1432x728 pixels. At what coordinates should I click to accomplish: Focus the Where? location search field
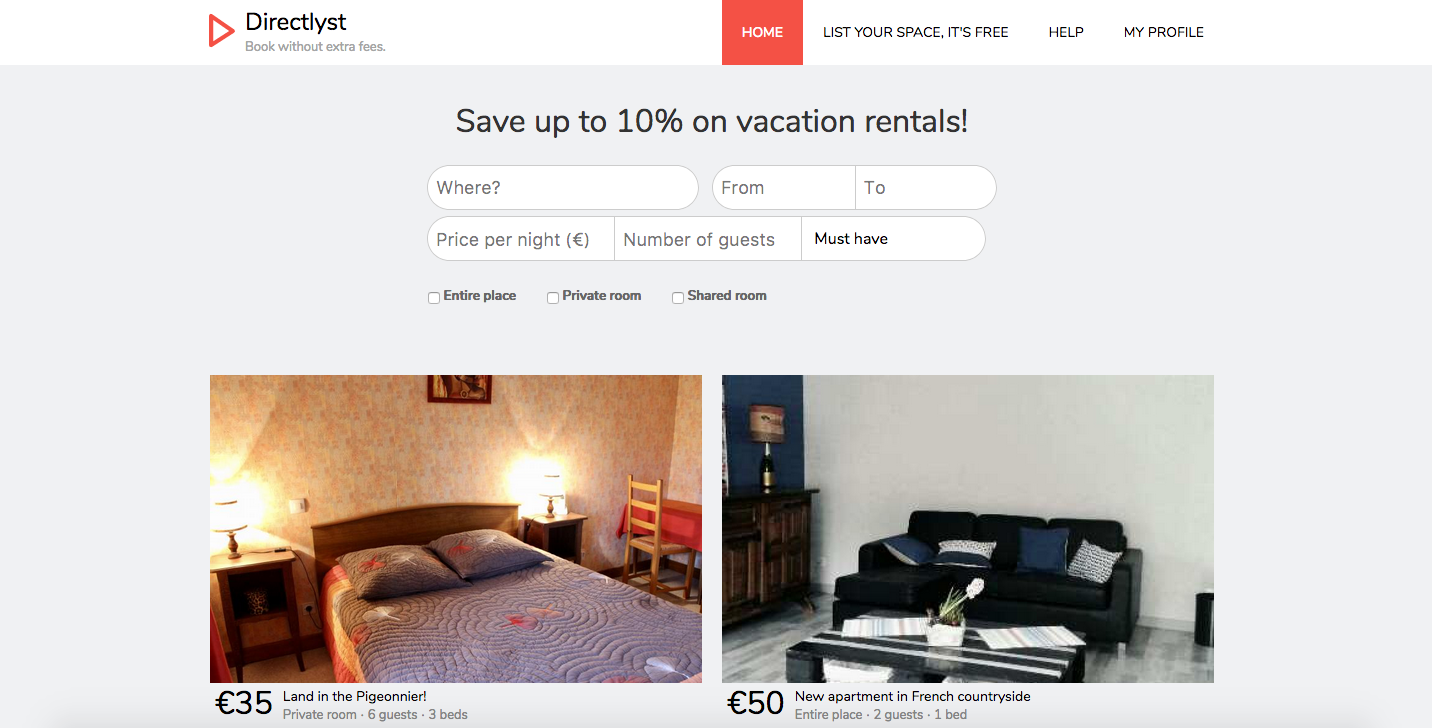563,188
